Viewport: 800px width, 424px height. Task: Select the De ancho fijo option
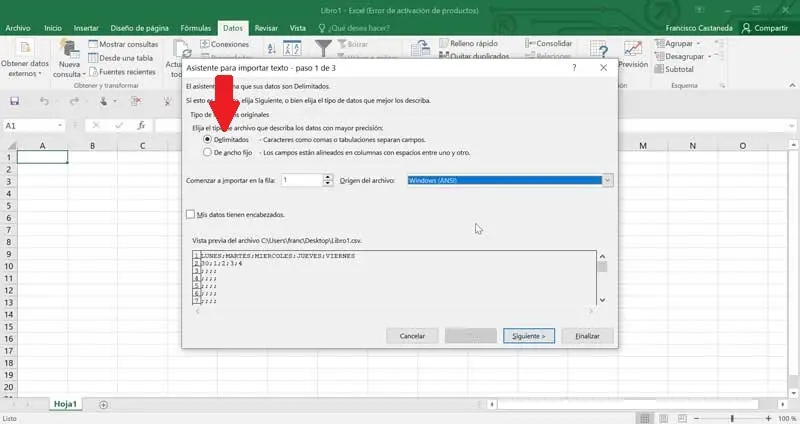207,153
